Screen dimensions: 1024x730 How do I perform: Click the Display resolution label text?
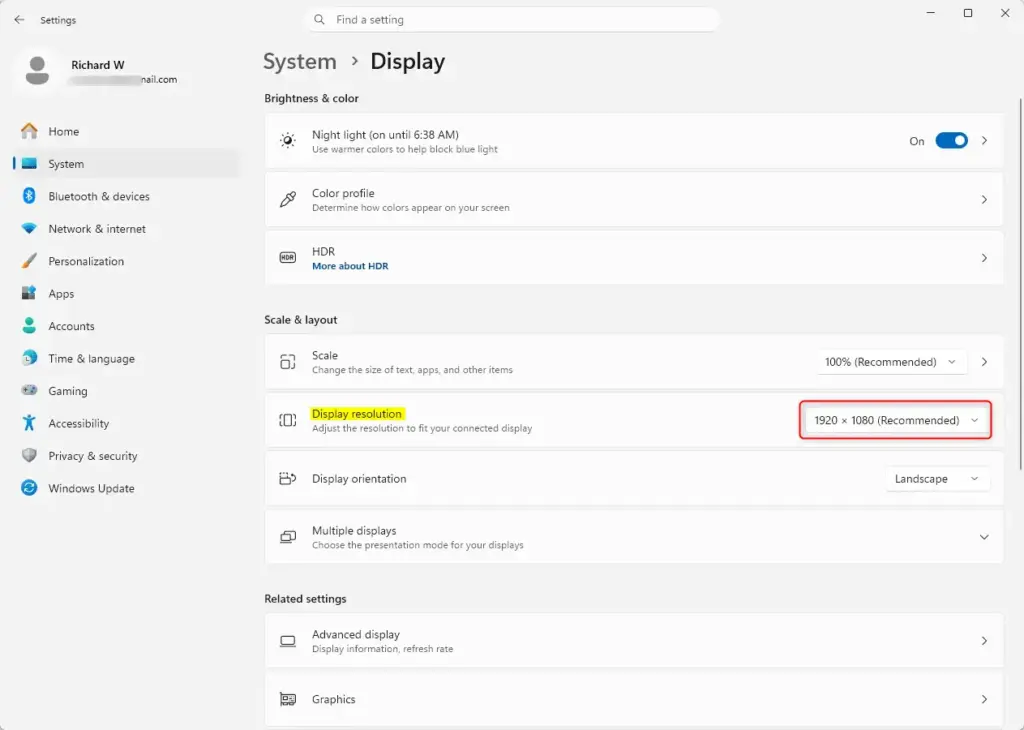[x=357, y=413]
